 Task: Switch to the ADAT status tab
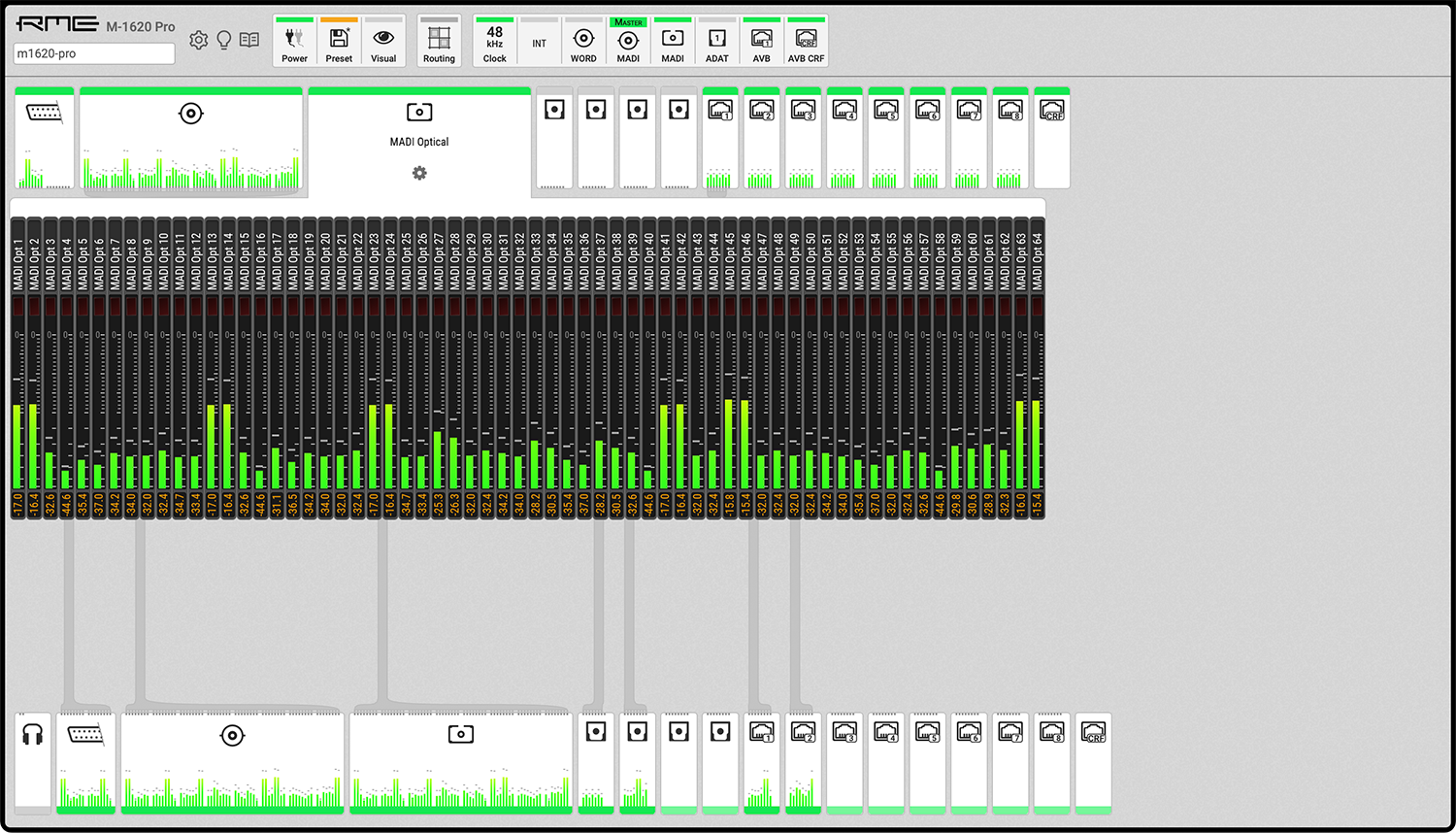click(x=717, y=42)
